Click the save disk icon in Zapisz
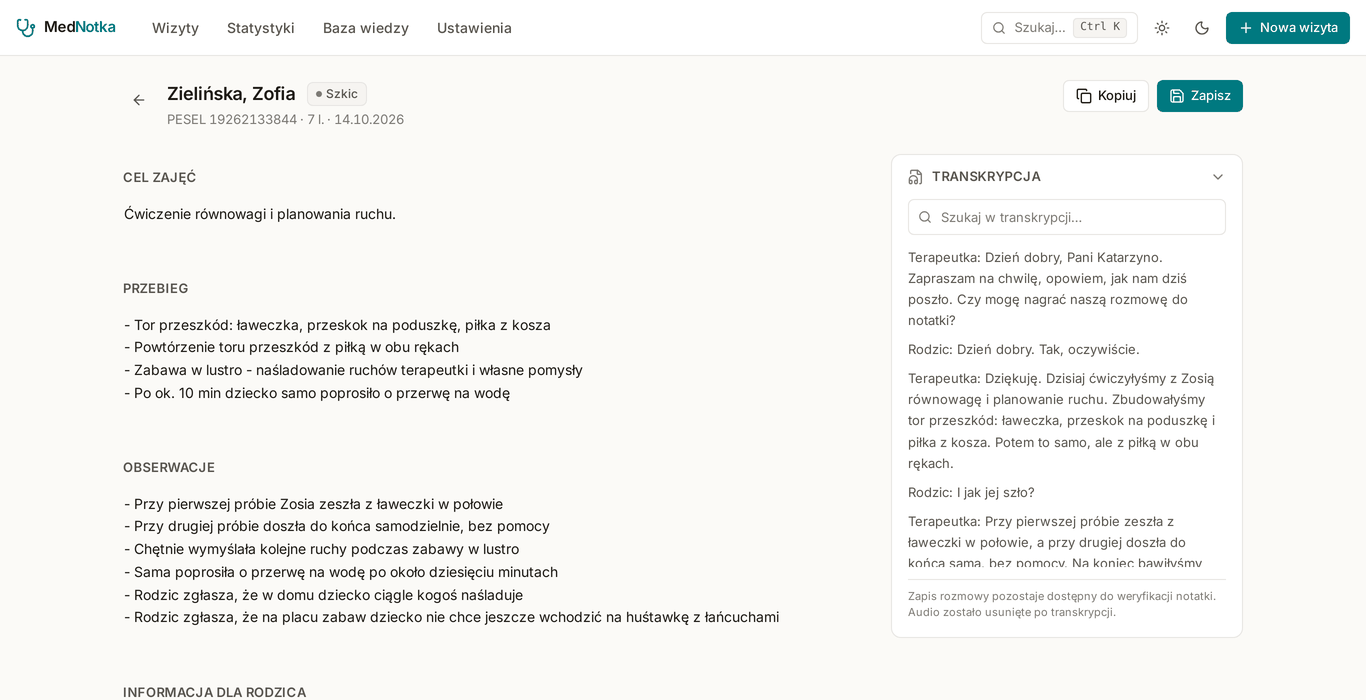This screenshot has width=1366, height=700. point(1177,96)
